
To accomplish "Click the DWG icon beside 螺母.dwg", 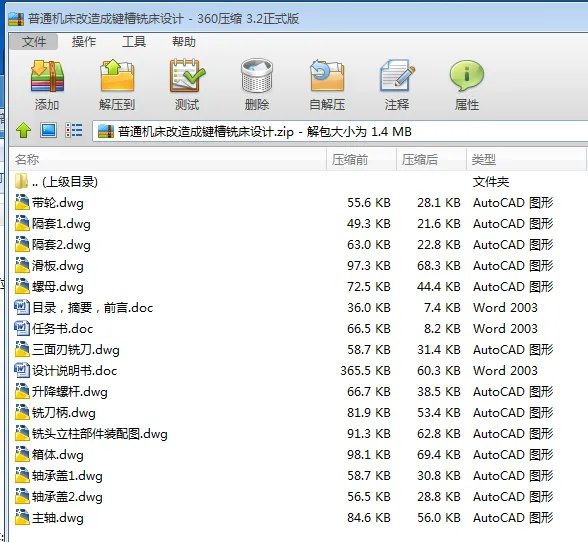I will point(22,286).
